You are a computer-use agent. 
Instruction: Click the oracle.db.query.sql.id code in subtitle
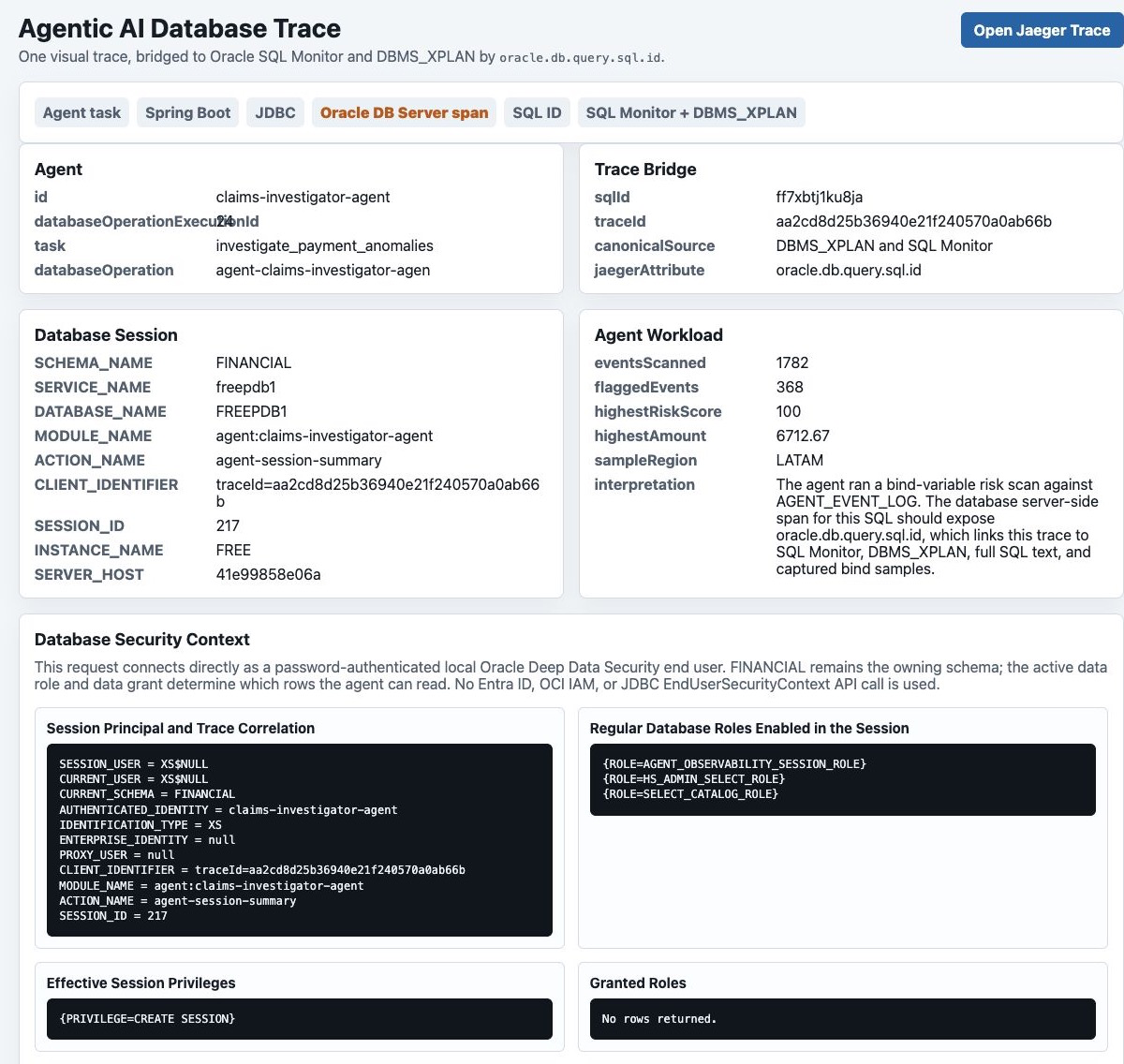pyautogui.click(x=581, y=57)
